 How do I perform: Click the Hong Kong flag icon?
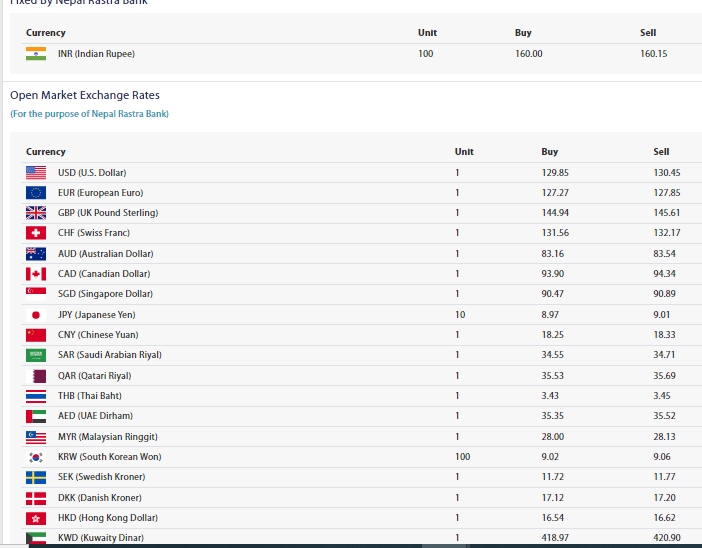coord(36,518)
